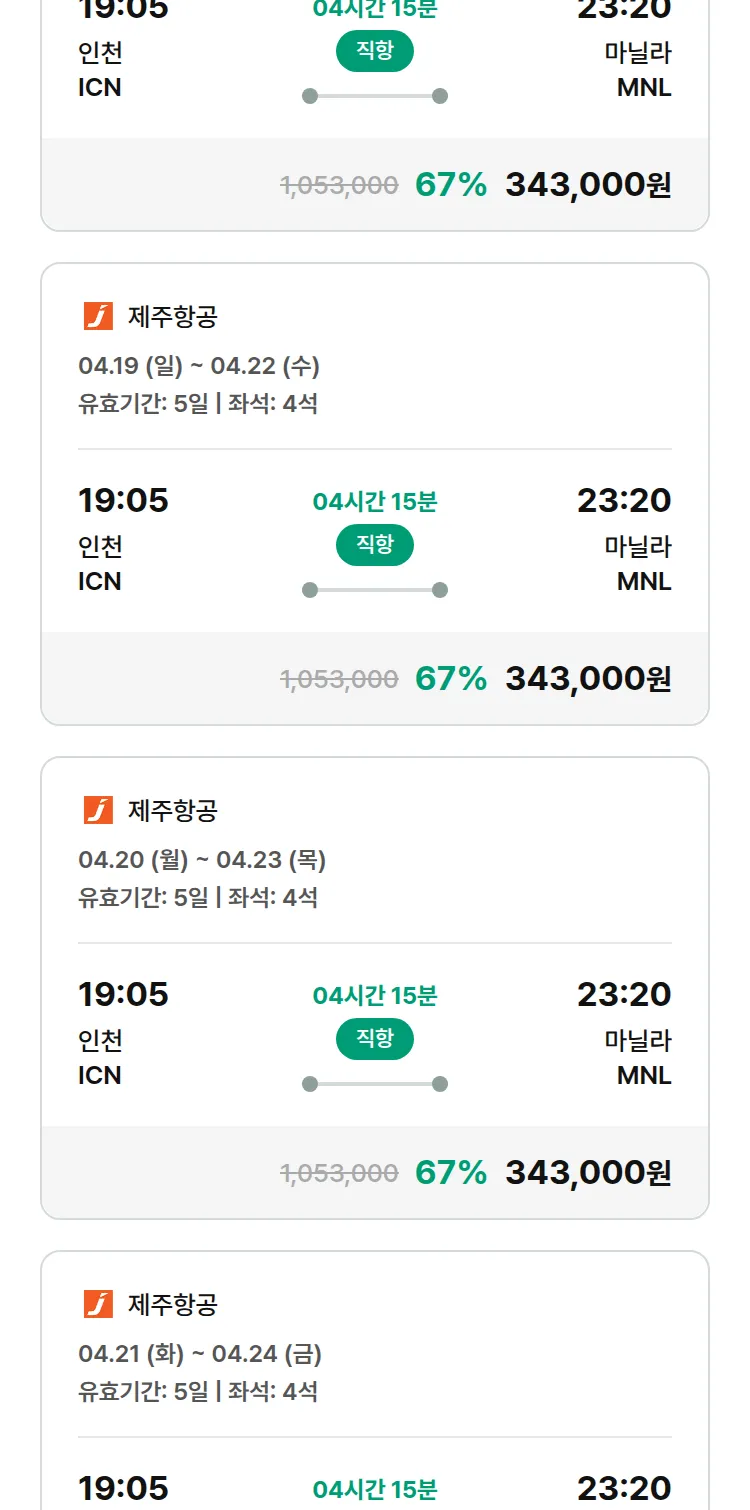Click the struck-through 1,053,000 on the 04.20 card
The height and width of the screenshot is (1510, 750).
click(339, 1173)
